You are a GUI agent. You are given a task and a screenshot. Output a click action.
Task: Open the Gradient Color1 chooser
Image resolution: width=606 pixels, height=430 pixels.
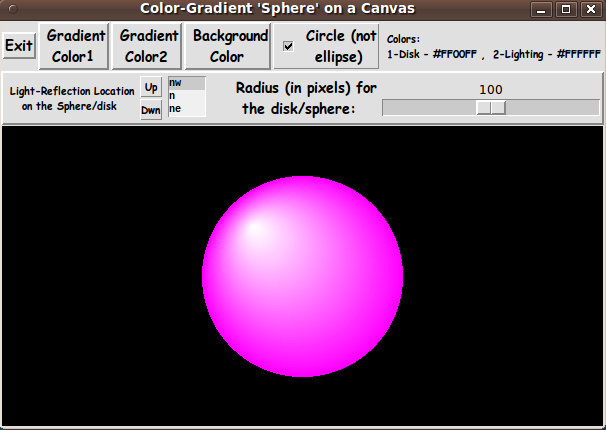point(73,46)
